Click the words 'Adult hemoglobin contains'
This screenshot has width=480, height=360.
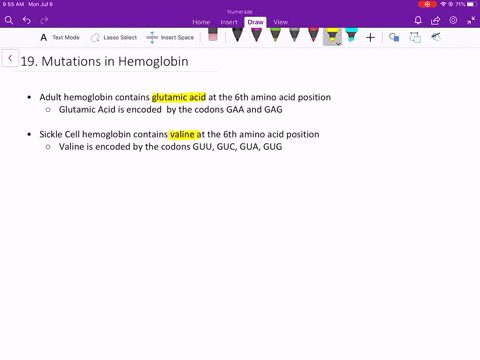(x=94, y=97)
